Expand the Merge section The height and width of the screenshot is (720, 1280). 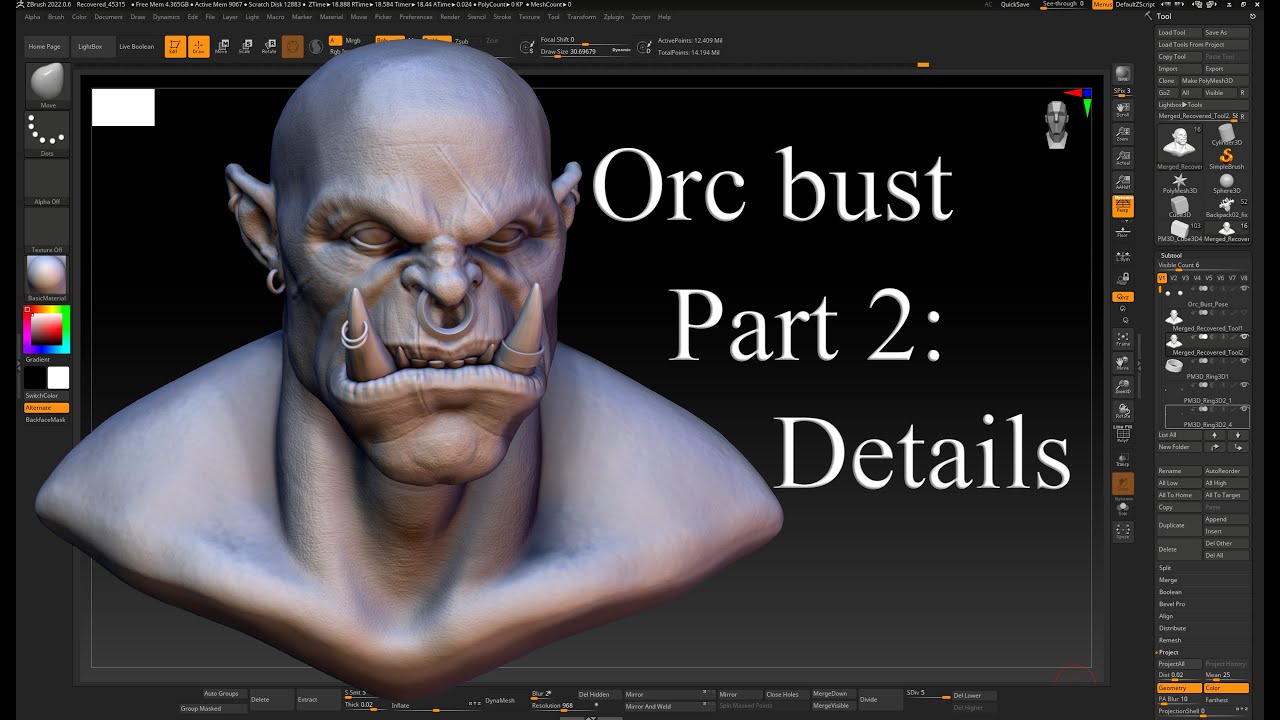point(1167,580)
